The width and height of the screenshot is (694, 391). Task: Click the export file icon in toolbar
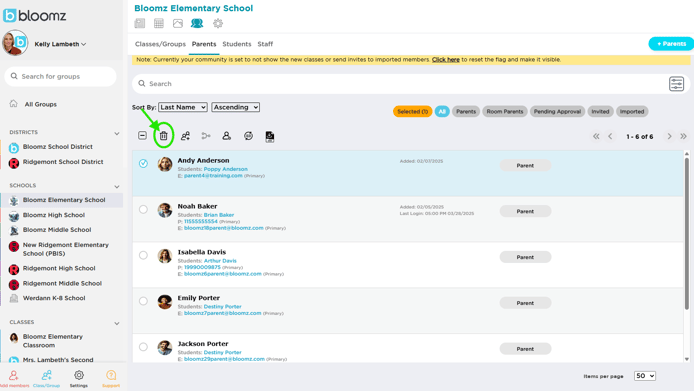270,136
